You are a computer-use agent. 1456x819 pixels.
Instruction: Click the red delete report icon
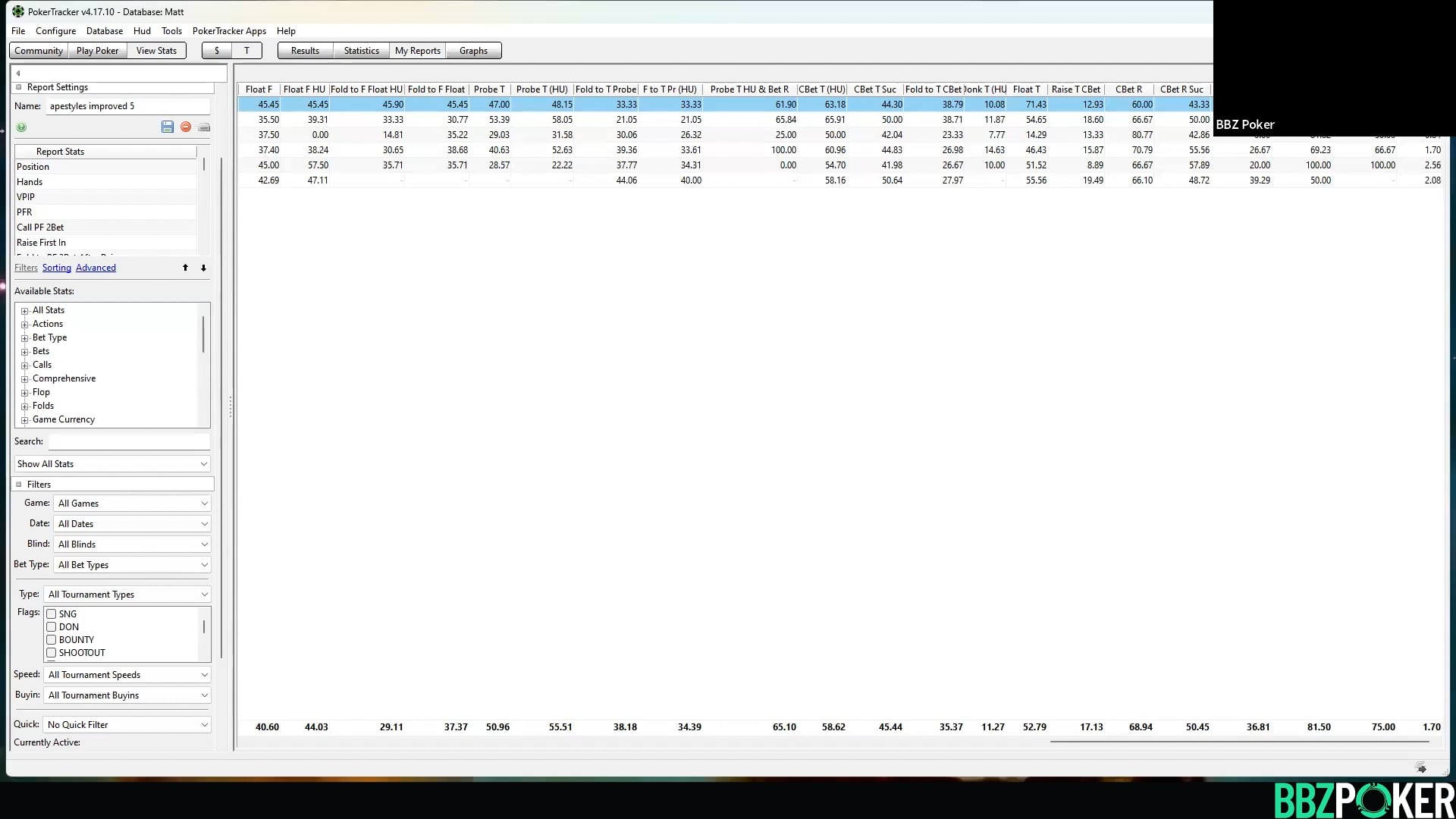pyautogui.click(x=186, y=127)
